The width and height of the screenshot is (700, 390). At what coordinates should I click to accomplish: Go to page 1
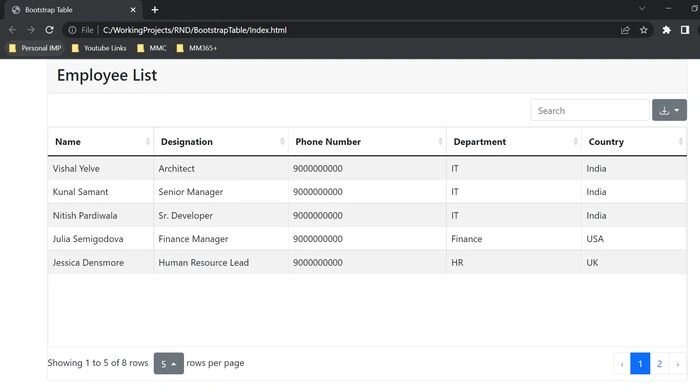(x=640, y=364)
